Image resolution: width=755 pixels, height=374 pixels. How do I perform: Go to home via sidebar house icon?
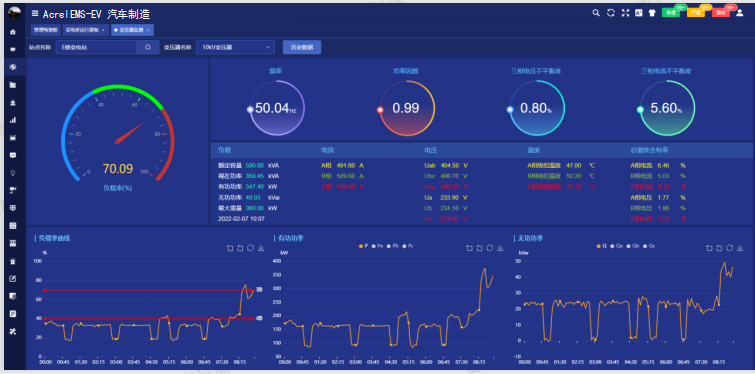(13, 32)
